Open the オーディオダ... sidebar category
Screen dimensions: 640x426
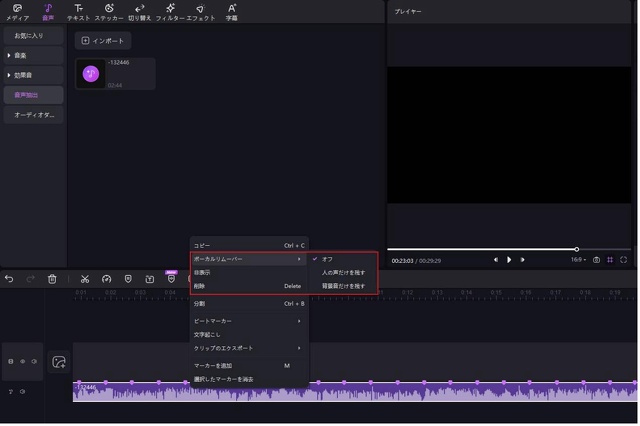(33, 115)
